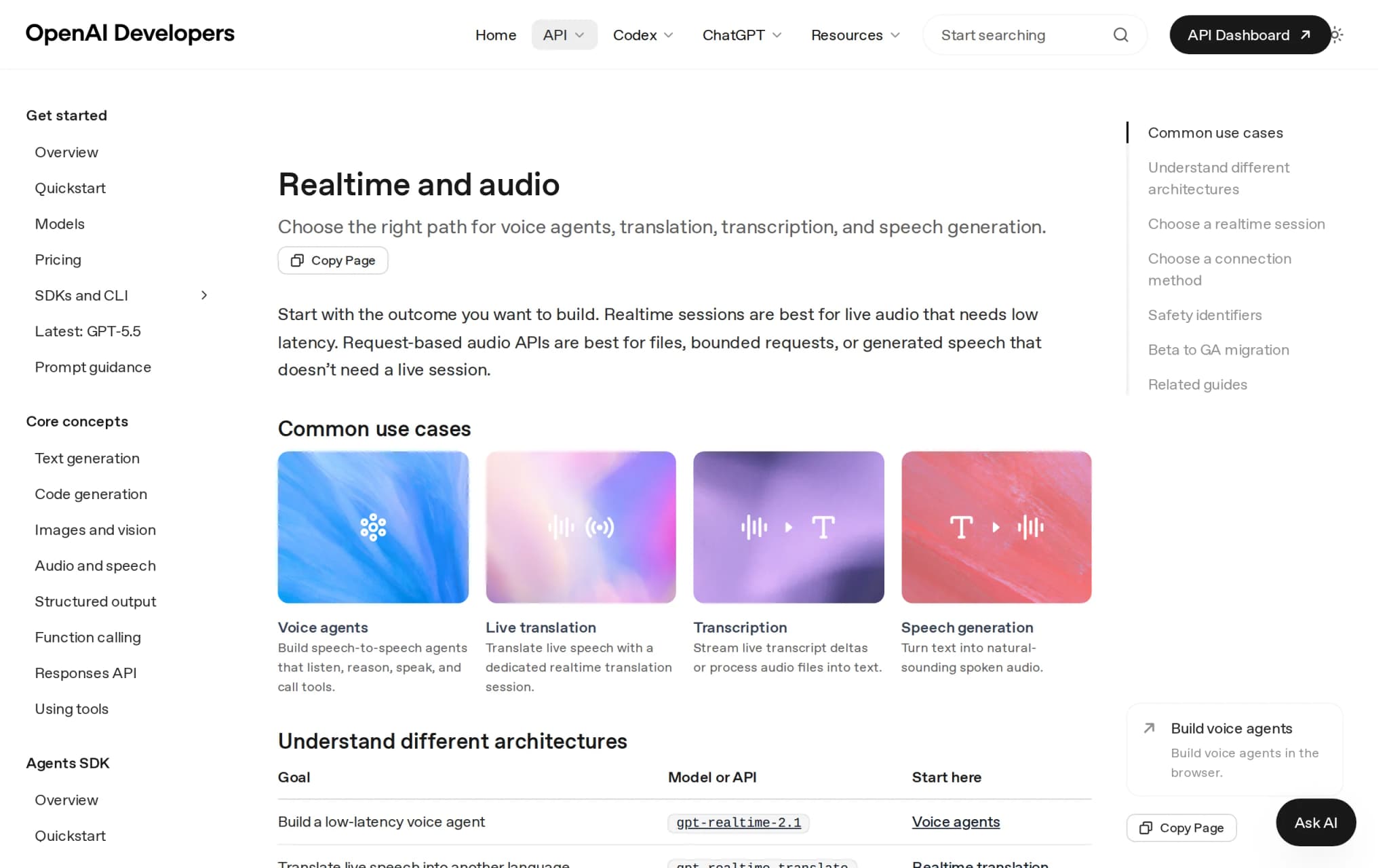1389x868 pixels.
Task: Open Models in the sidebar
Action: [x=60, y=224]
